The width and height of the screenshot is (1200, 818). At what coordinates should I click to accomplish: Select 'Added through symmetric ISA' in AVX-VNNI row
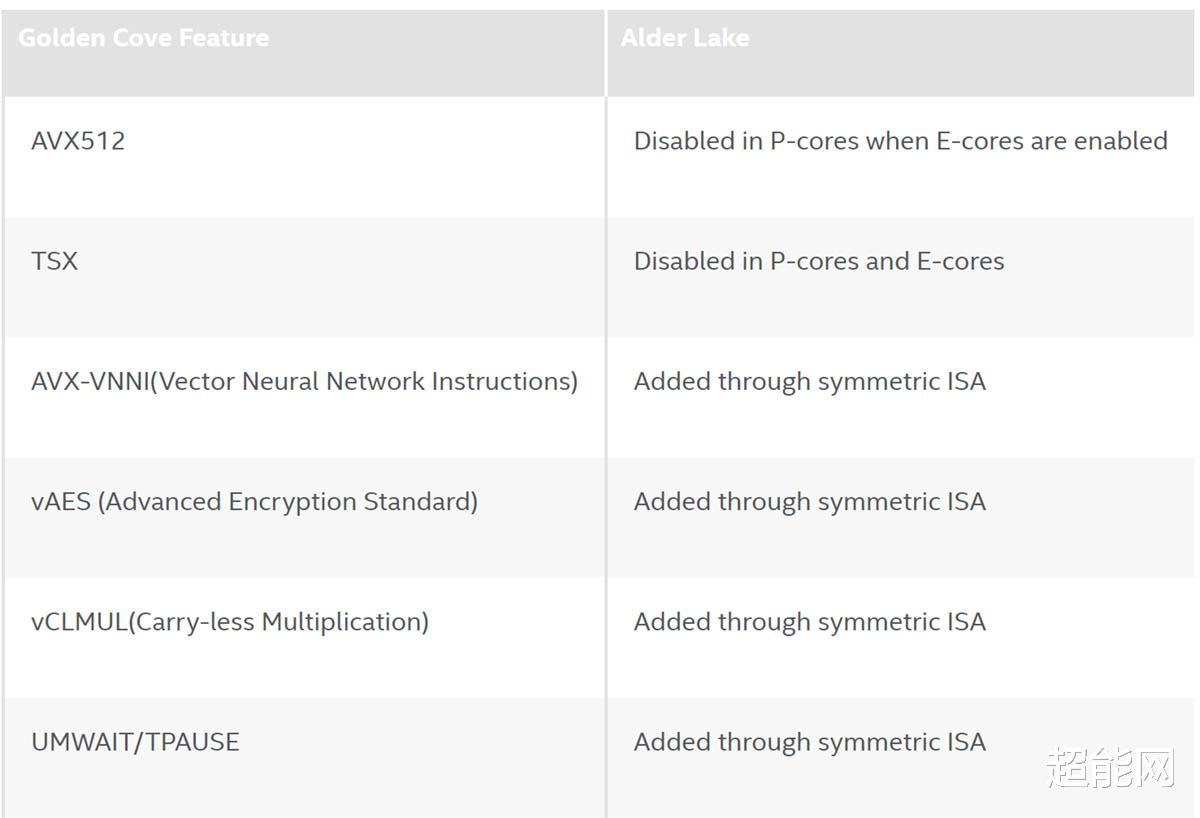[x=810, y=382]
